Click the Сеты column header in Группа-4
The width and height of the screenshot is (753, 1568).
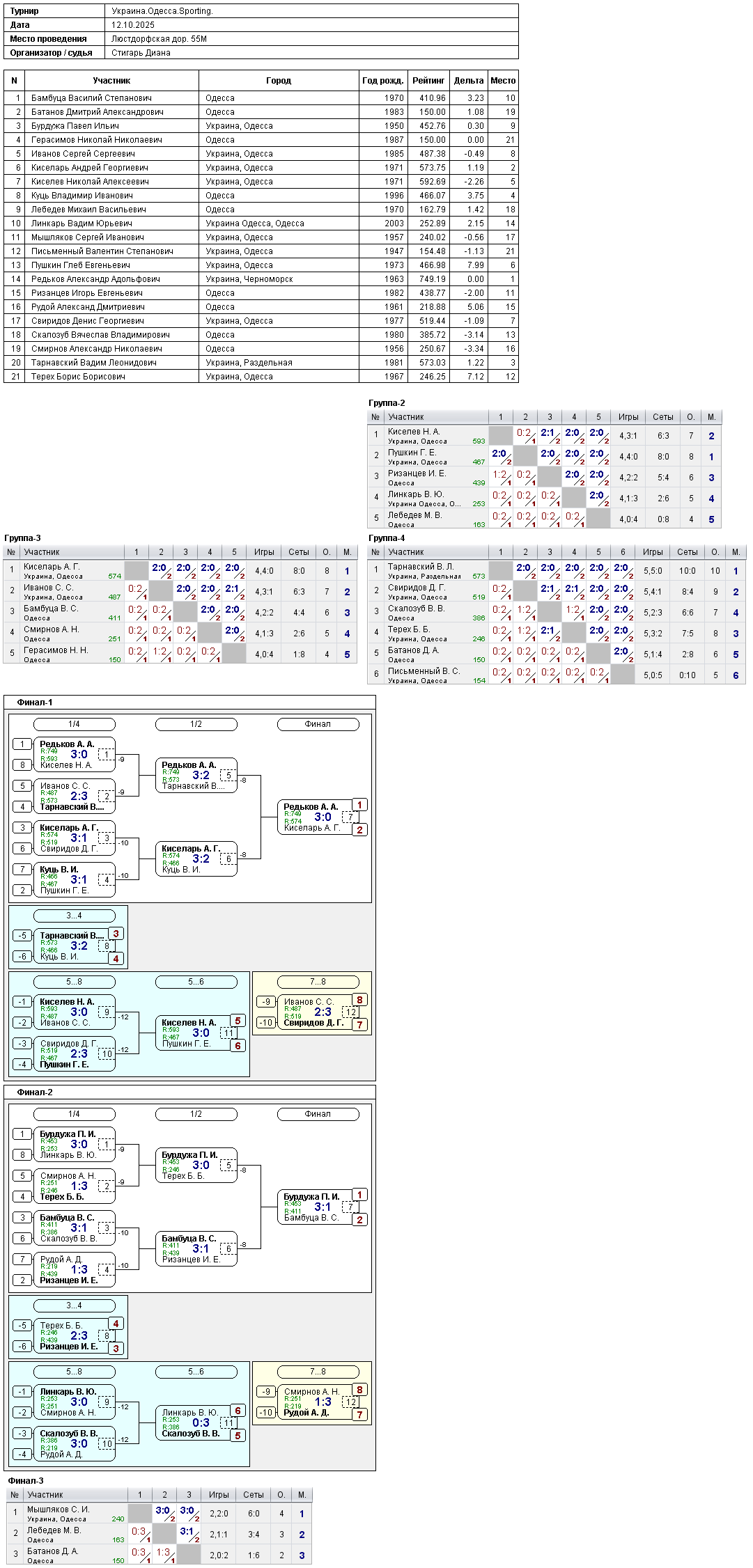click(688, 552)
